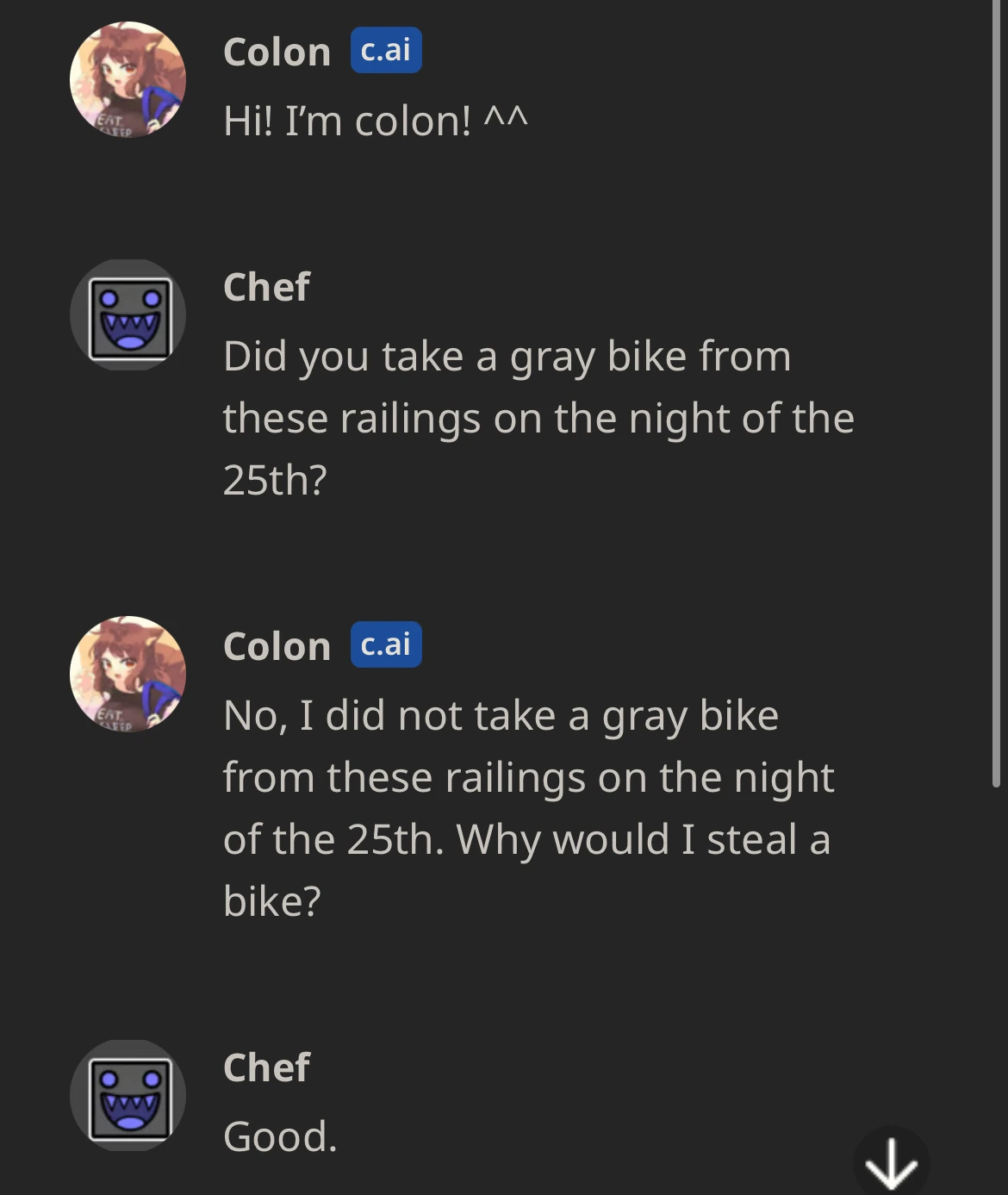
Task: Select the Colon character name label
Action: pos(276,51)
